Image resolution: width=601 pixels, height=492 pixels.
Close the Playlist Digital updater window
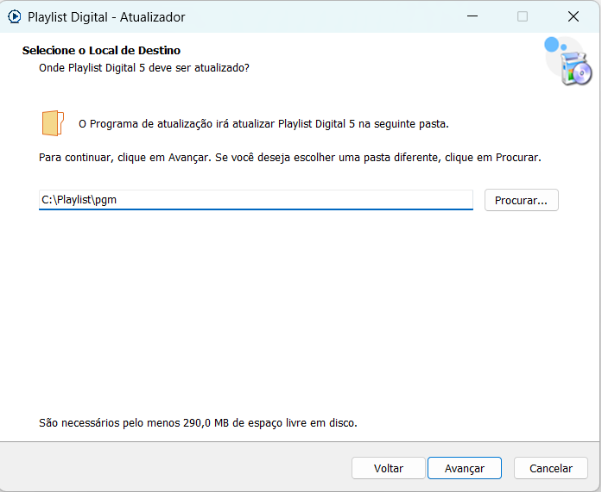coord(573,17)
